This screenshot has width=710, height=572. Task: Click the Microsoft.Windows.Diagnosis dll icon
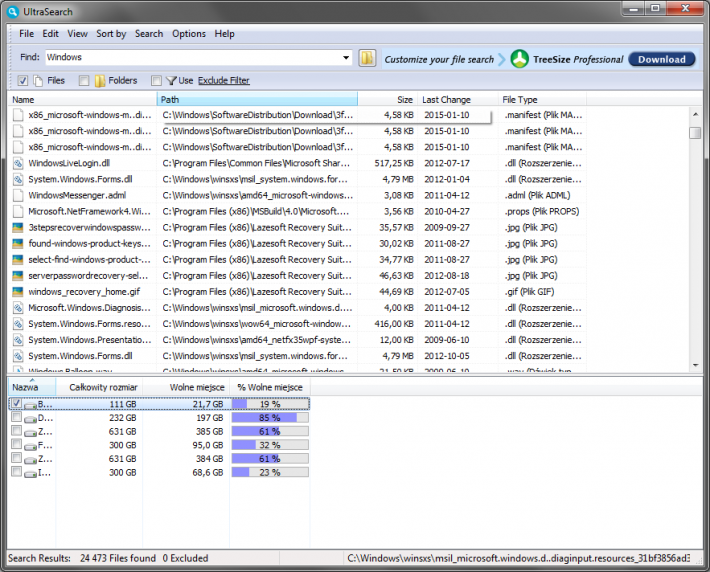[x=18, y=308]
